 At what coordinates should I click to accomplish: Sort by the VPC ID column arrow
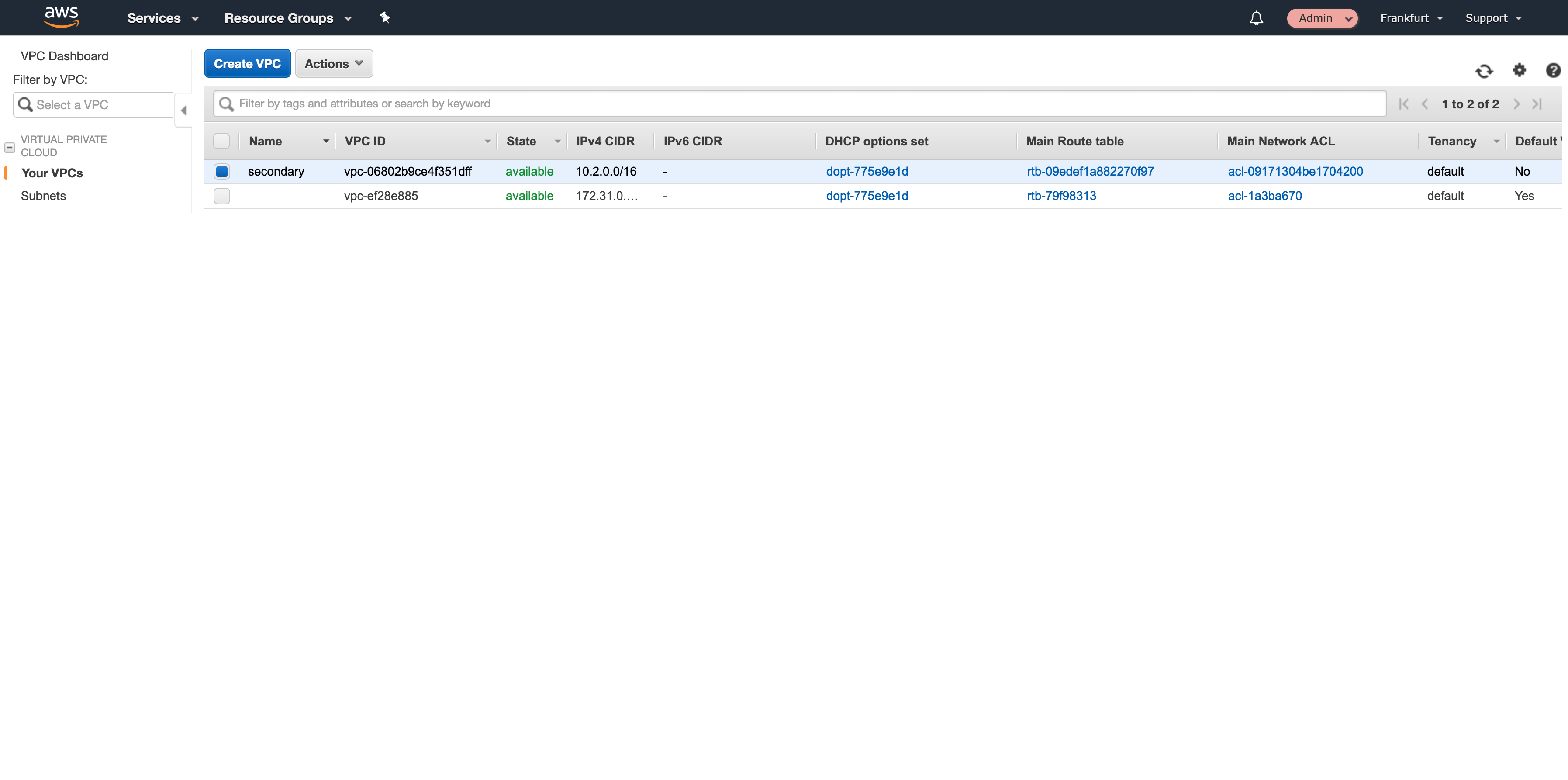point(487,141)
